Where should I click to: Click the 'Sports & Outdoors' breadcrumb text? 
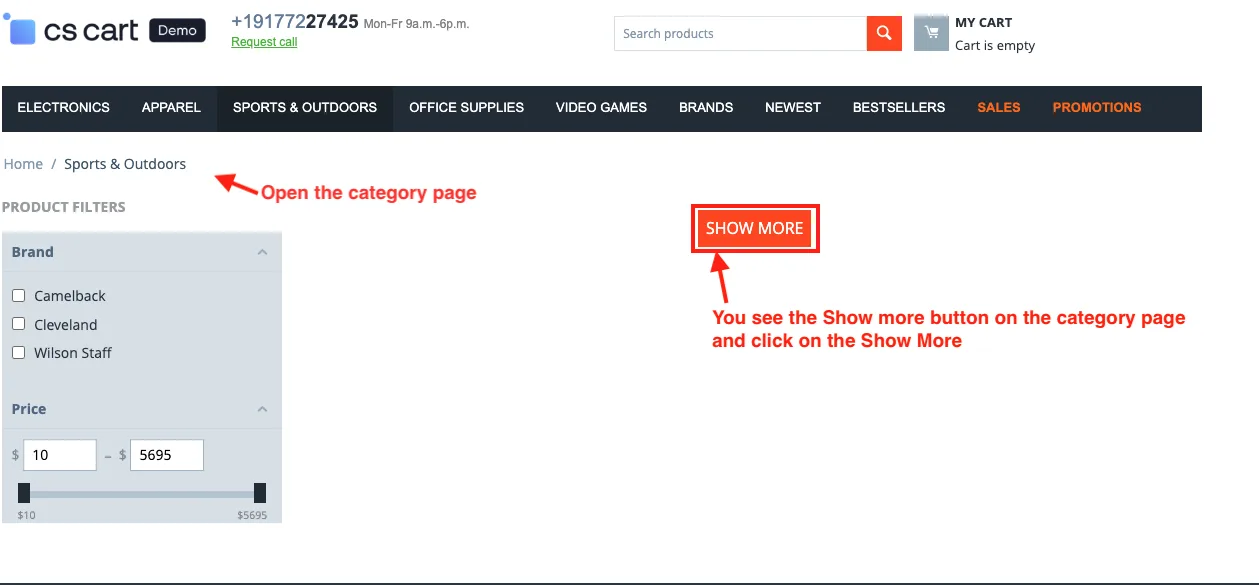[x=125, y=164]
